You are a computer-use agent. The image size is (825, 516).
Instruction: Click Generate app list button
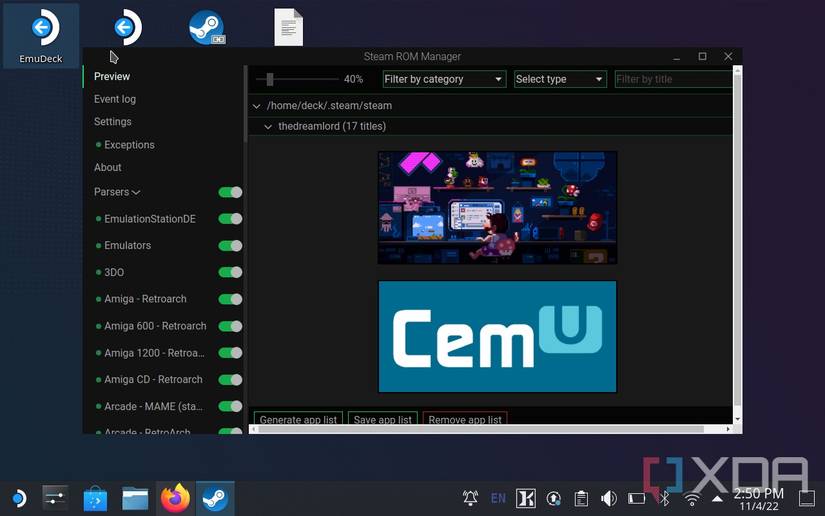[298, 419]
